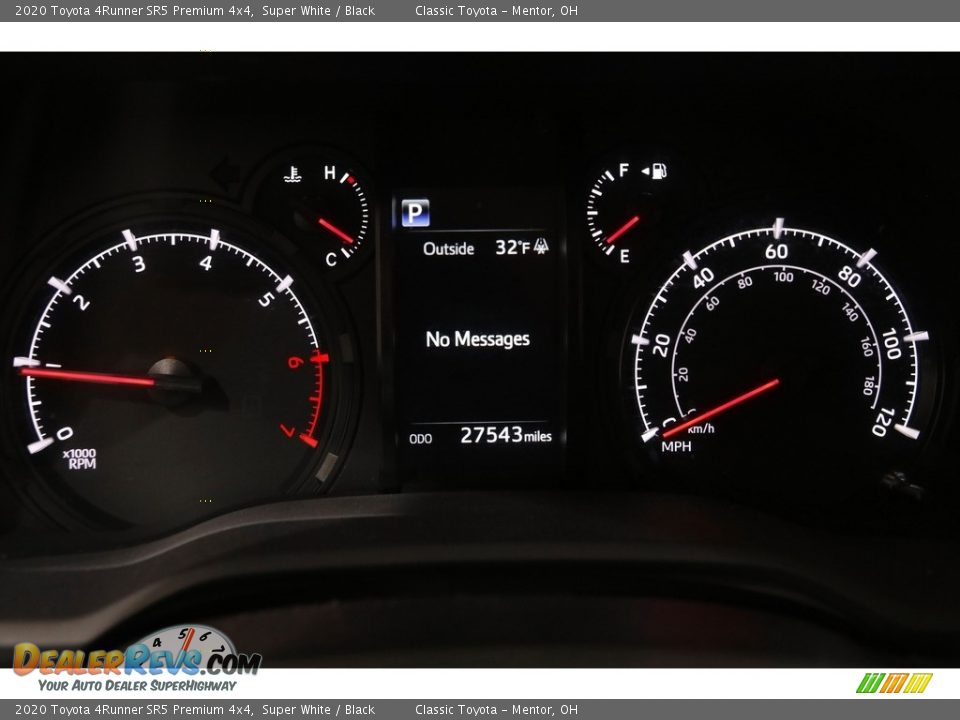Click the fuel gauge needle

pyautogui.click(x=622, y=230)
